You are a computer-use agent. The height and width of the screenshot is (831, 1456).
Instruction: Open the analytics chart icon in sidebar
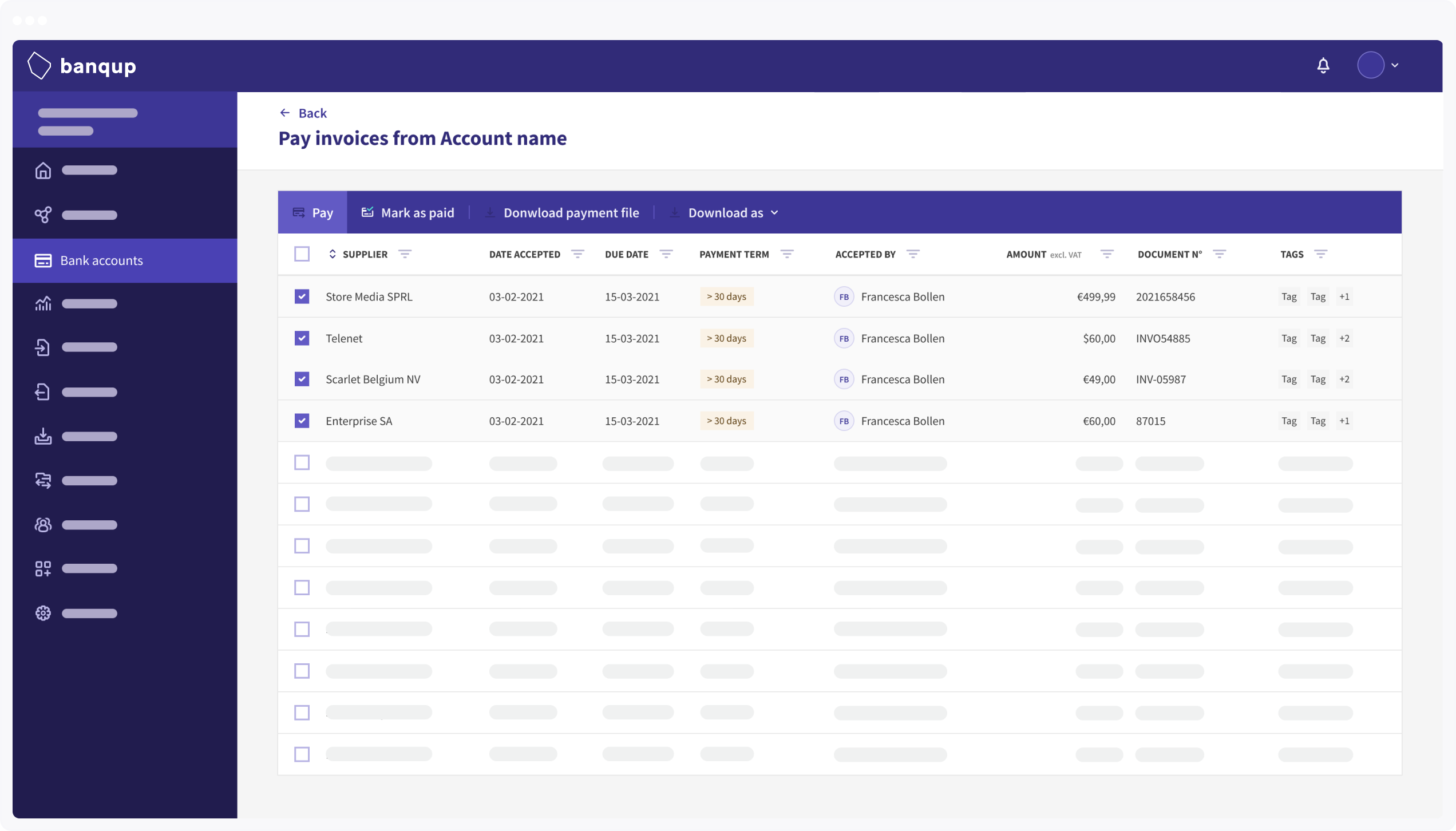click(x=43, y=303)
